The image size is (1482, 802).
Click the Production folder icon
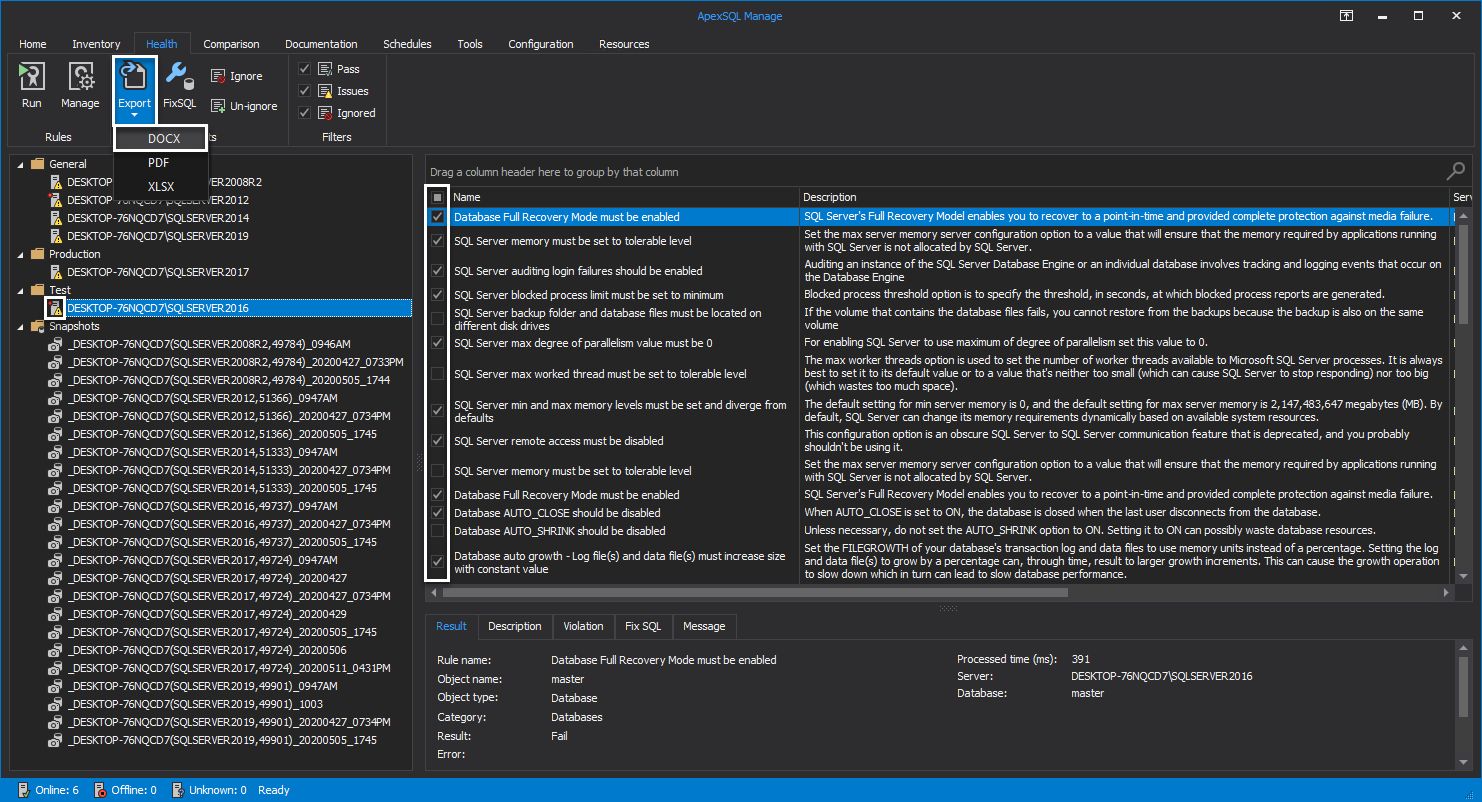tap(38, 254)
